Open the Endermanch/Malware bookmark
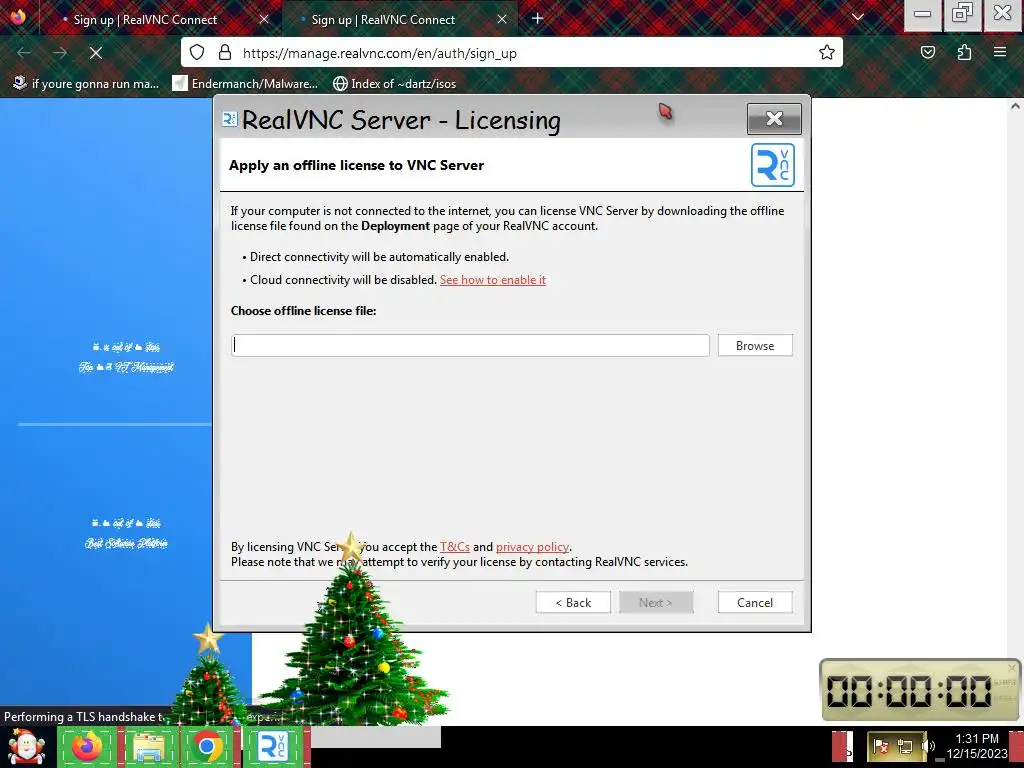Image resolution: width=1024 pixels, height=768 pixels. [x=246, y=84]
